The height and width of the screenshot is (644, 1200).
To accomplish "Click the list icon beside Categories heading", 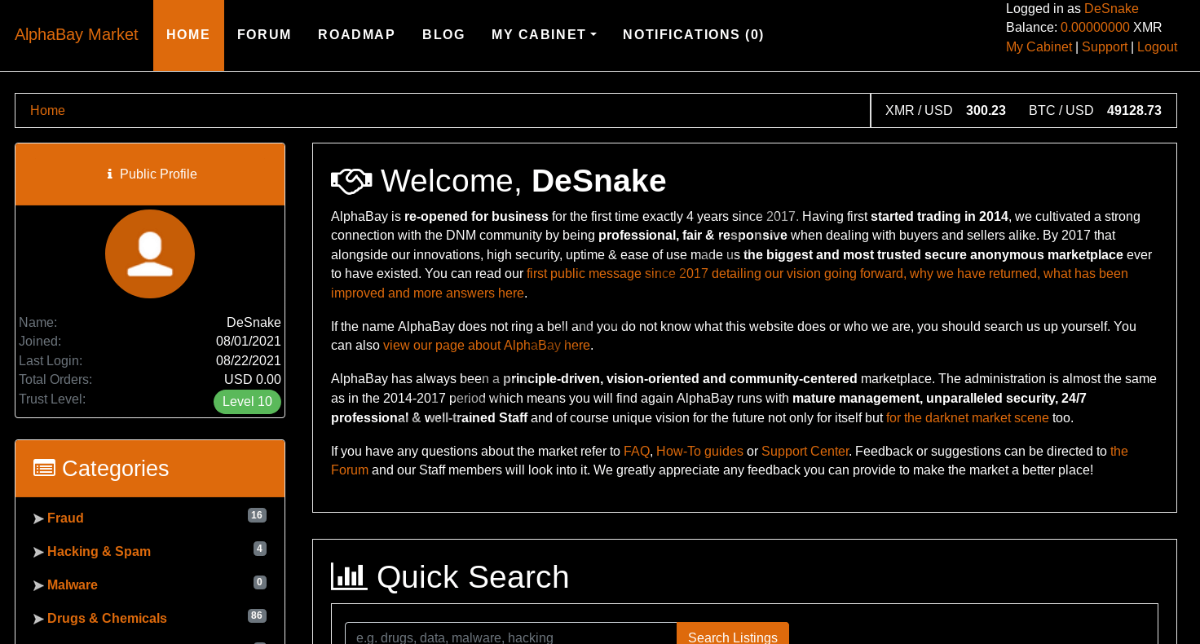I will point(44,468).
